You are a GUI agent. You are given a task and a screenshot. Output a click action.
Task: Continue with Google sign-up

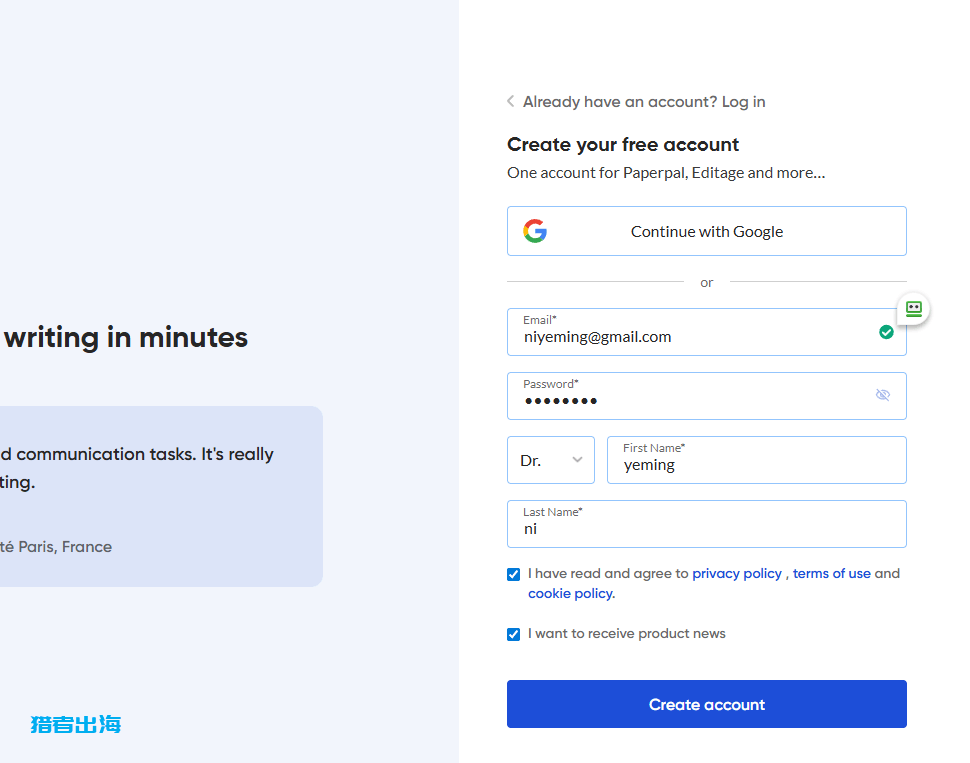[706, 231]
